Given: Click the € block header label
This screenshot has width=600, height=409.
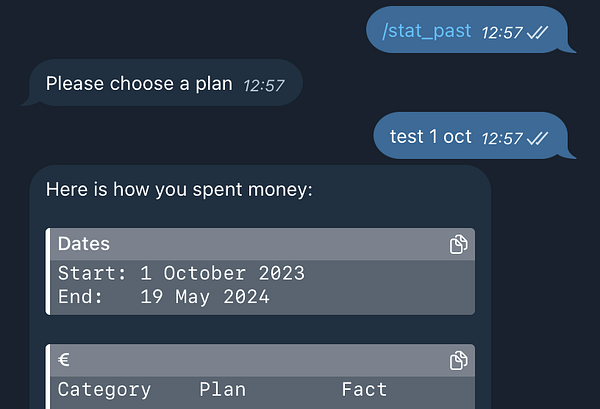Looking at the screenshot, I should coord(64,360).
